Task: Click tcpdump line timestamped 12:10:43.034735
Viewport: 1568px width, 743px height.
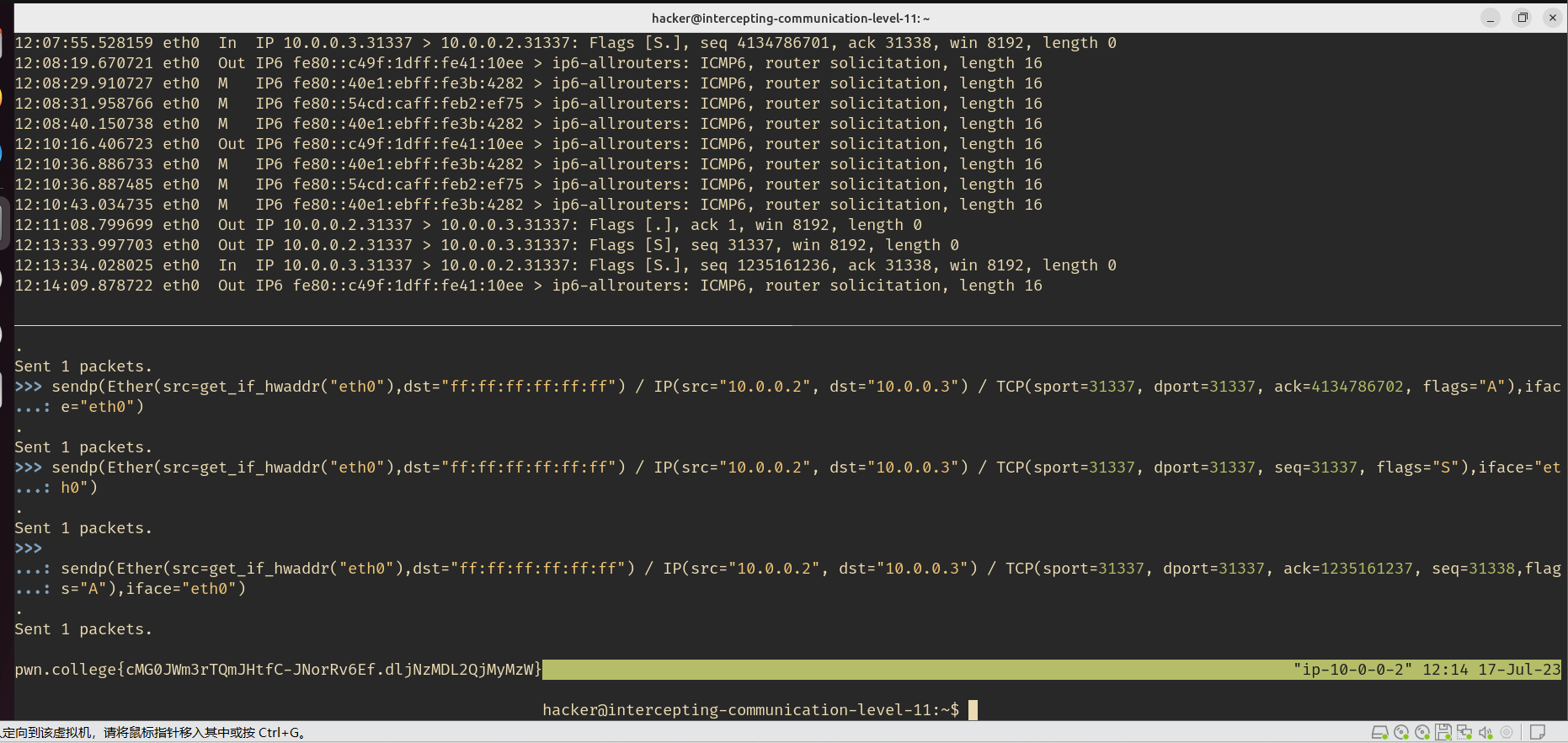Action: point(528,205)
